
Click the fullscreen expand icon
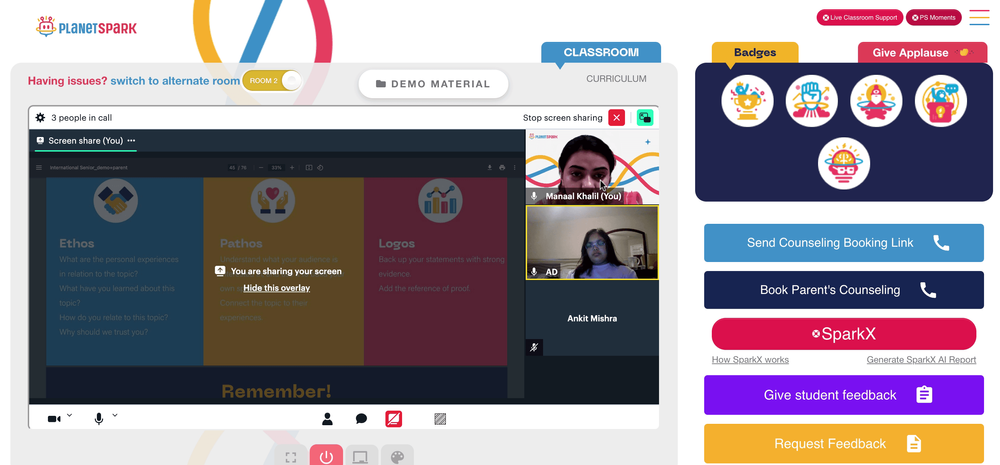[x=291, y=457]
